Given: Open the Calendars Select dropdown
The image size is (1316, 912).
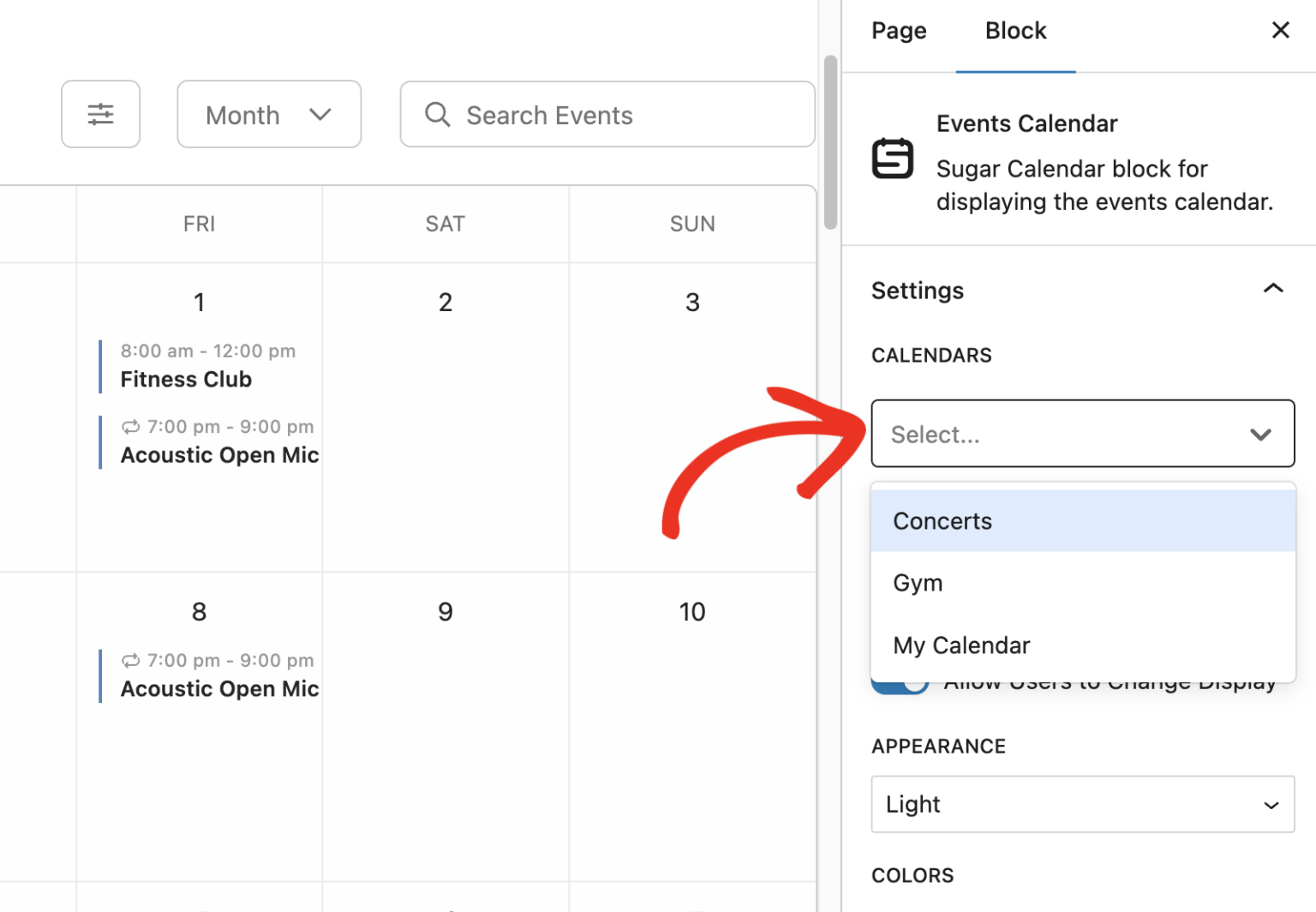Looking at the screenshot, I should point(1082,434).
